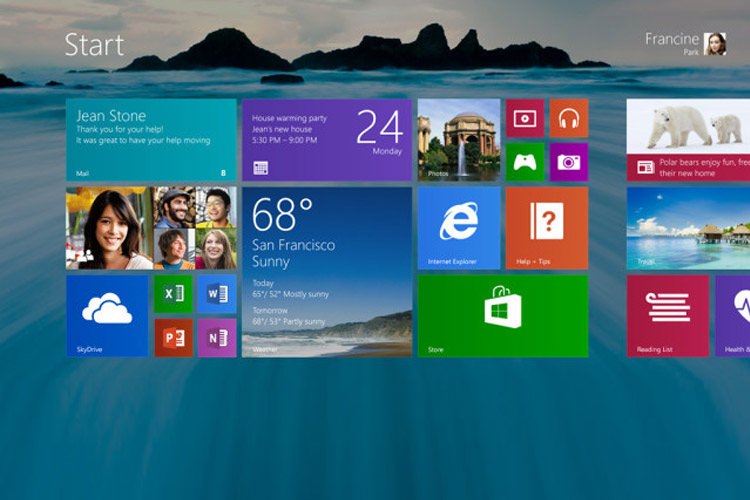Click the Start heading text
Viewport: 750px width, 500px height.
pyautogui.click(x=94, y=45)
